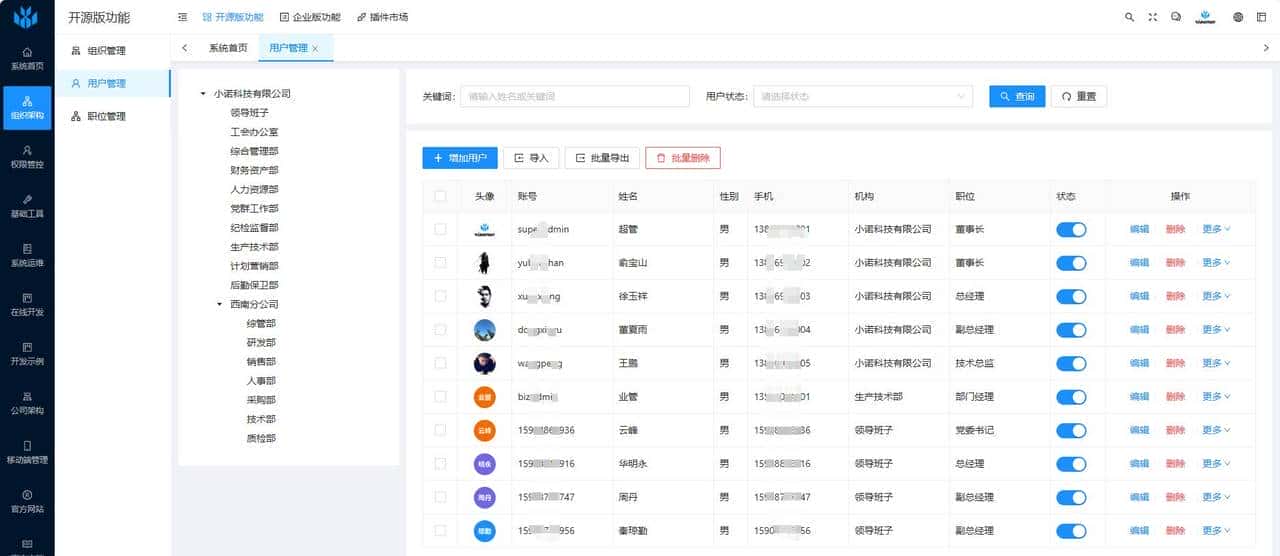1280x556 pixels.
Task: Select 财务资产部 in the organization tree
Action: [x=254, y=170]
